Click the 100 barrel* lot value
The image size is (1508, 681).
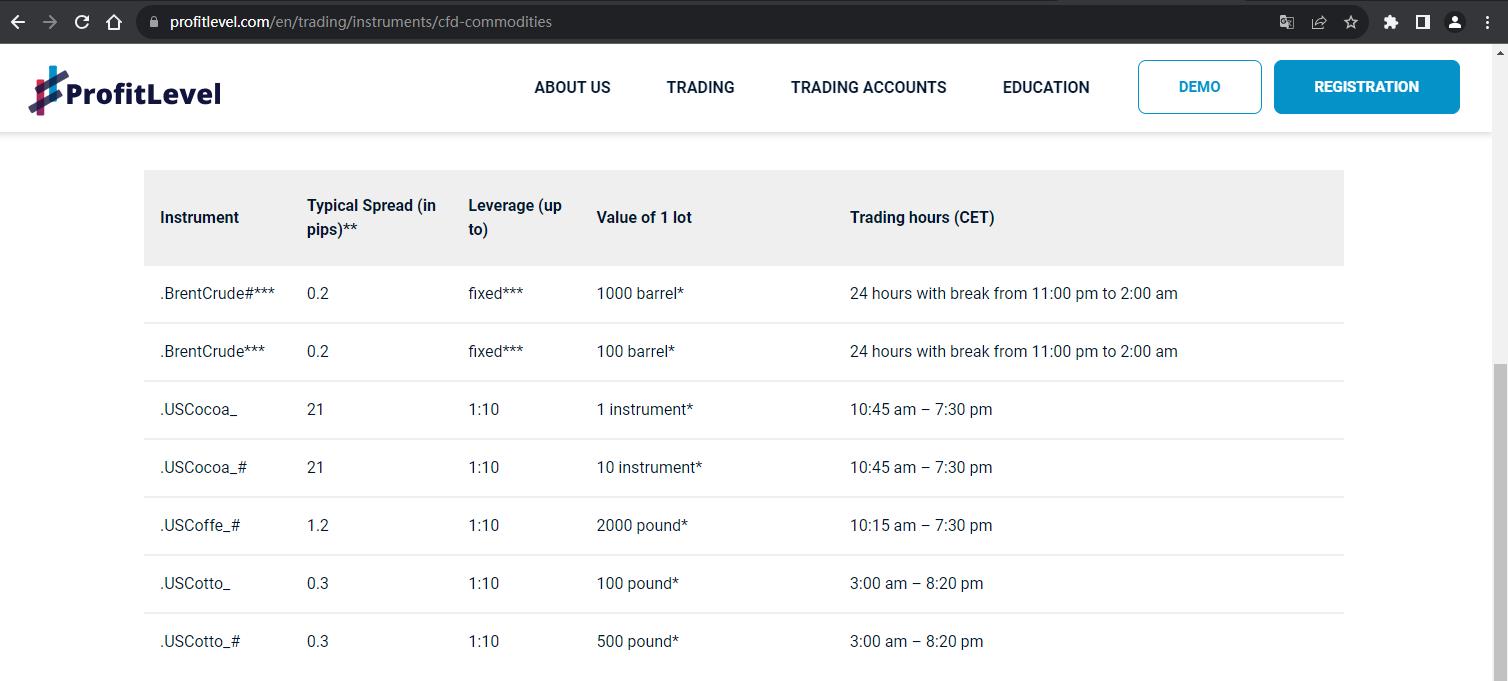click(x=635, y=351)
